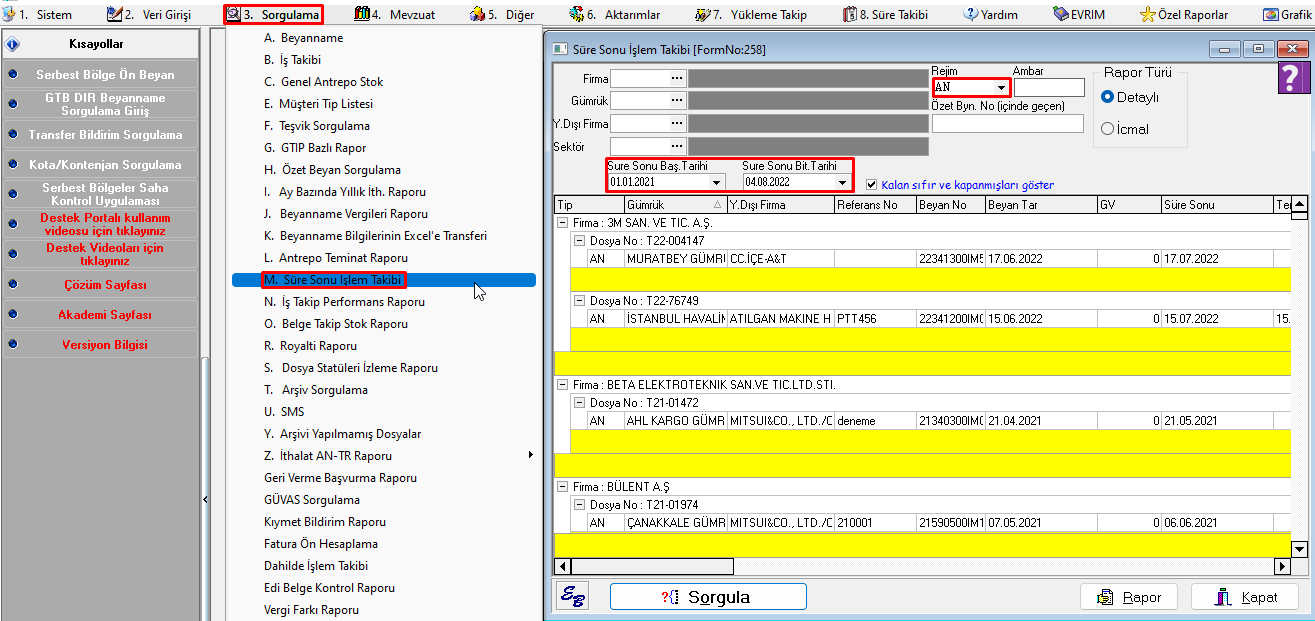This screenshot has height=621, width=1315.
Task: Click the bullet icon beside Akademi Sayfası
Action: [12, 315]
